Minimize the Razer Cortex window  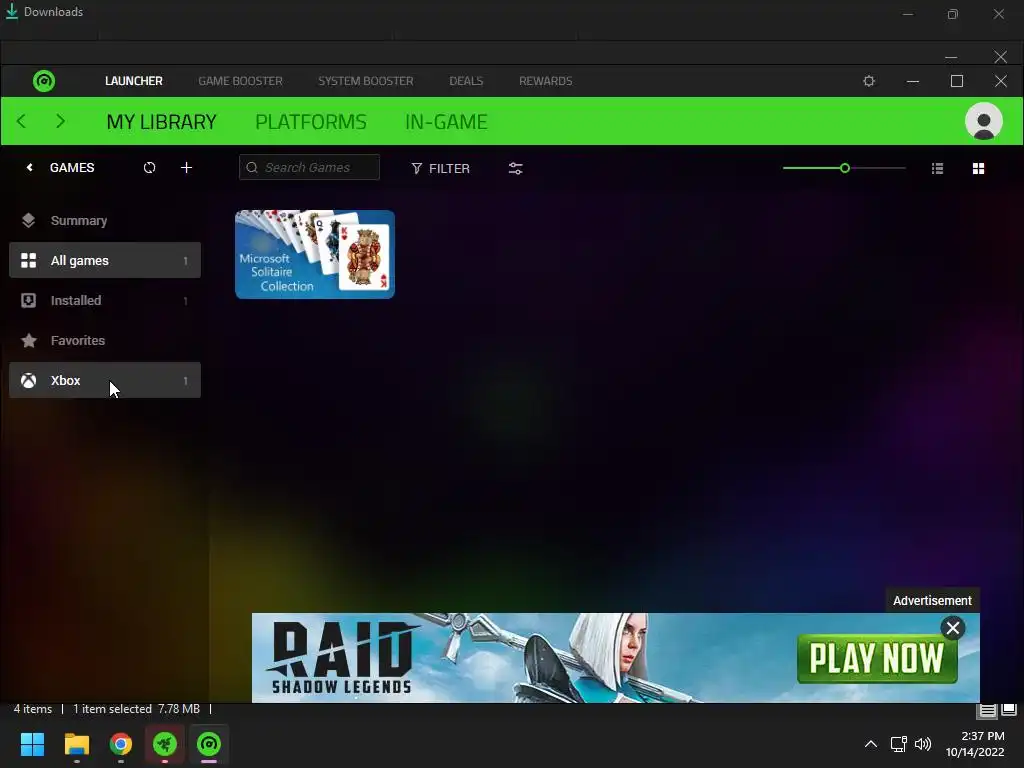913,81
